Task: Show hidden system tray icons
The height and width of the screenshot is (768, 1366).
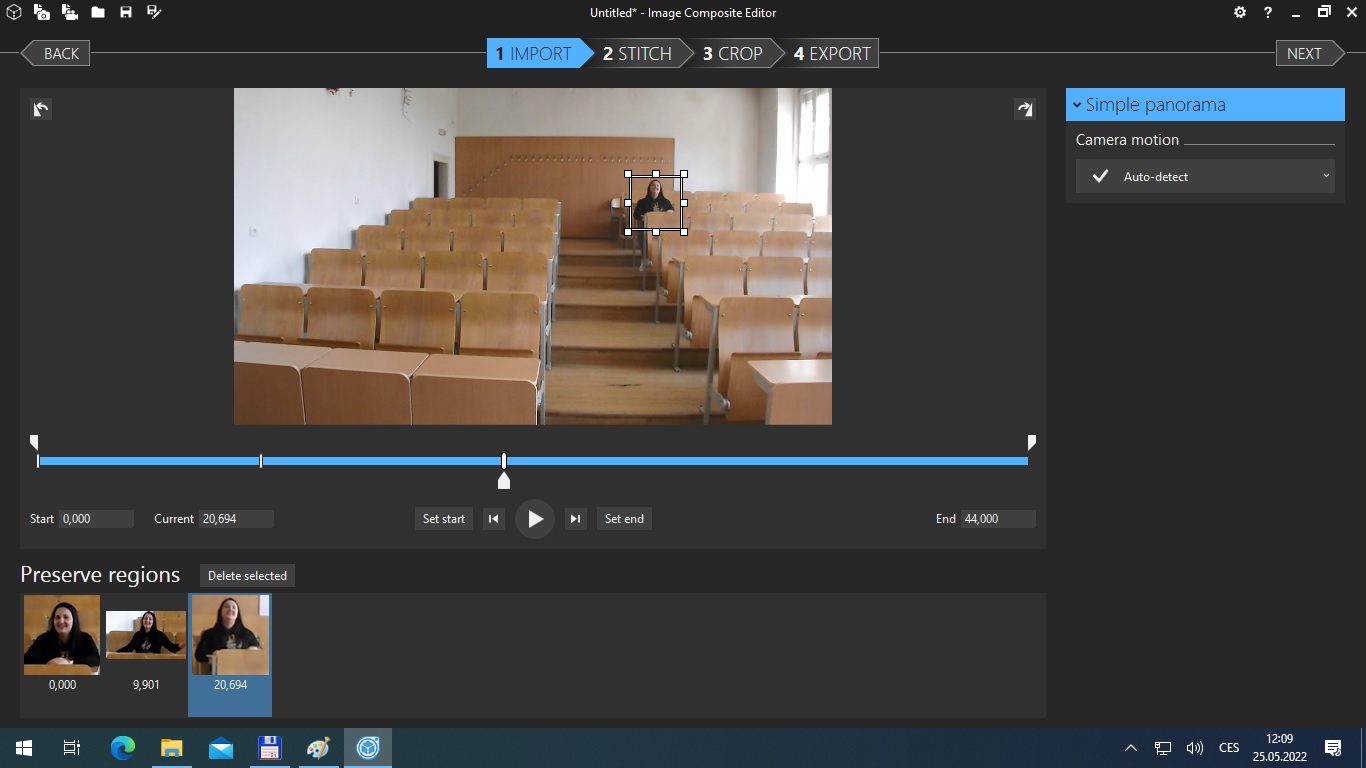Action: 1131,748
